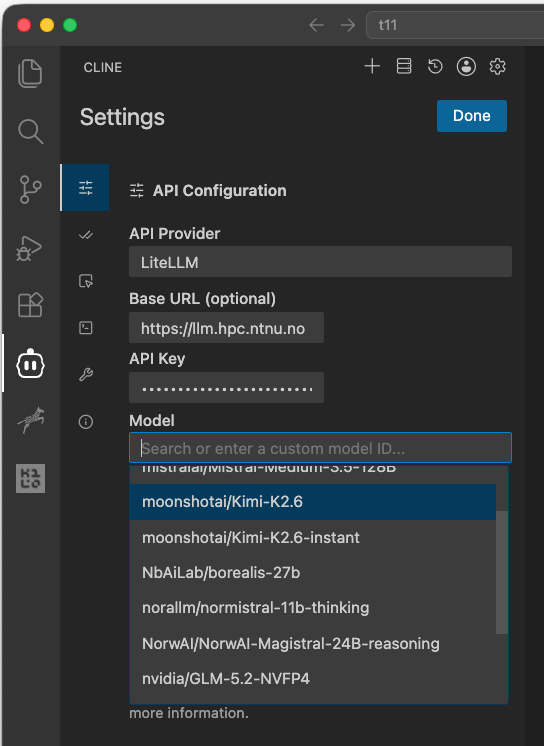Open the cursor-window browser settings tab
The width and height of the screenshot is (544, 746).
pyautogui.click(x=86, y=281)
